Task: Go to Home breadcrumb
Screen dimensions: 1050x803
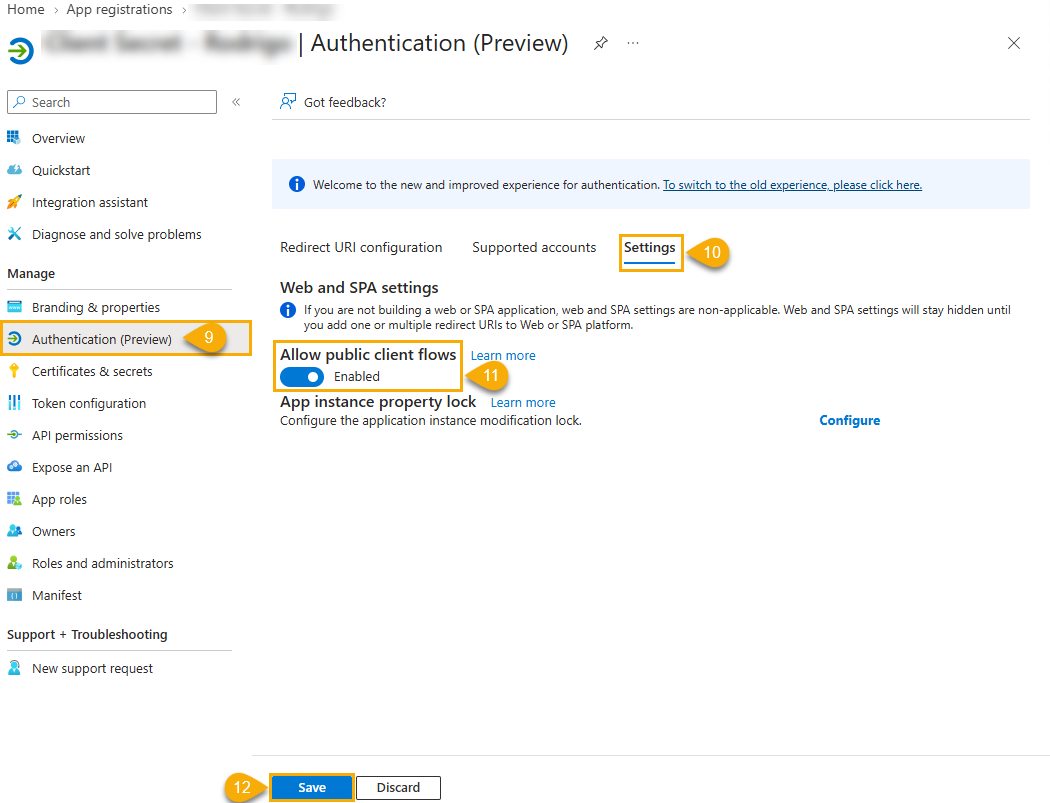Action: pos(25,9)
